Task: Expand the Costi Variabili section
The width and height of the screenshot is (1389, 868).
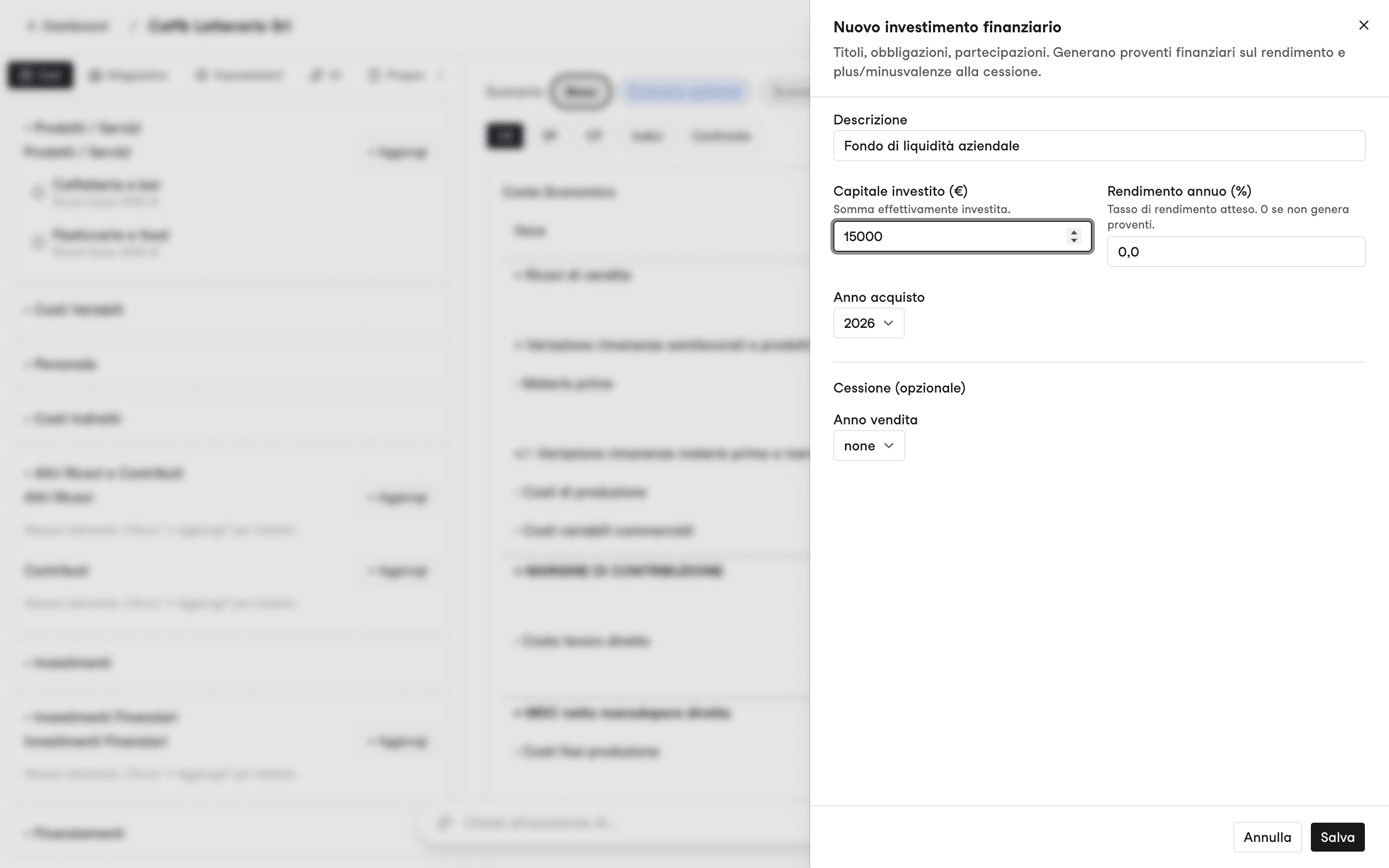Action: click(x=75, y=310)
